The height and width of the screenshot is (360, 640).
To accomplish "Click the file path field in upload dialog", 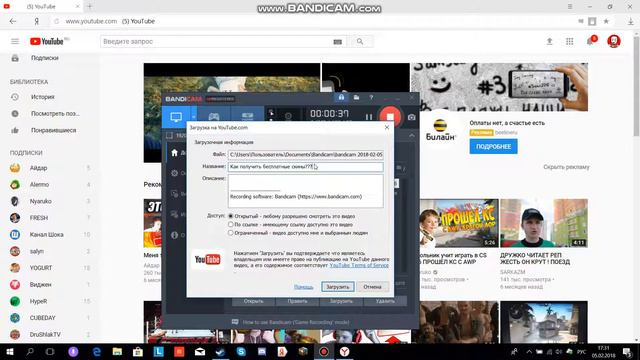I will tap(305, 155).
